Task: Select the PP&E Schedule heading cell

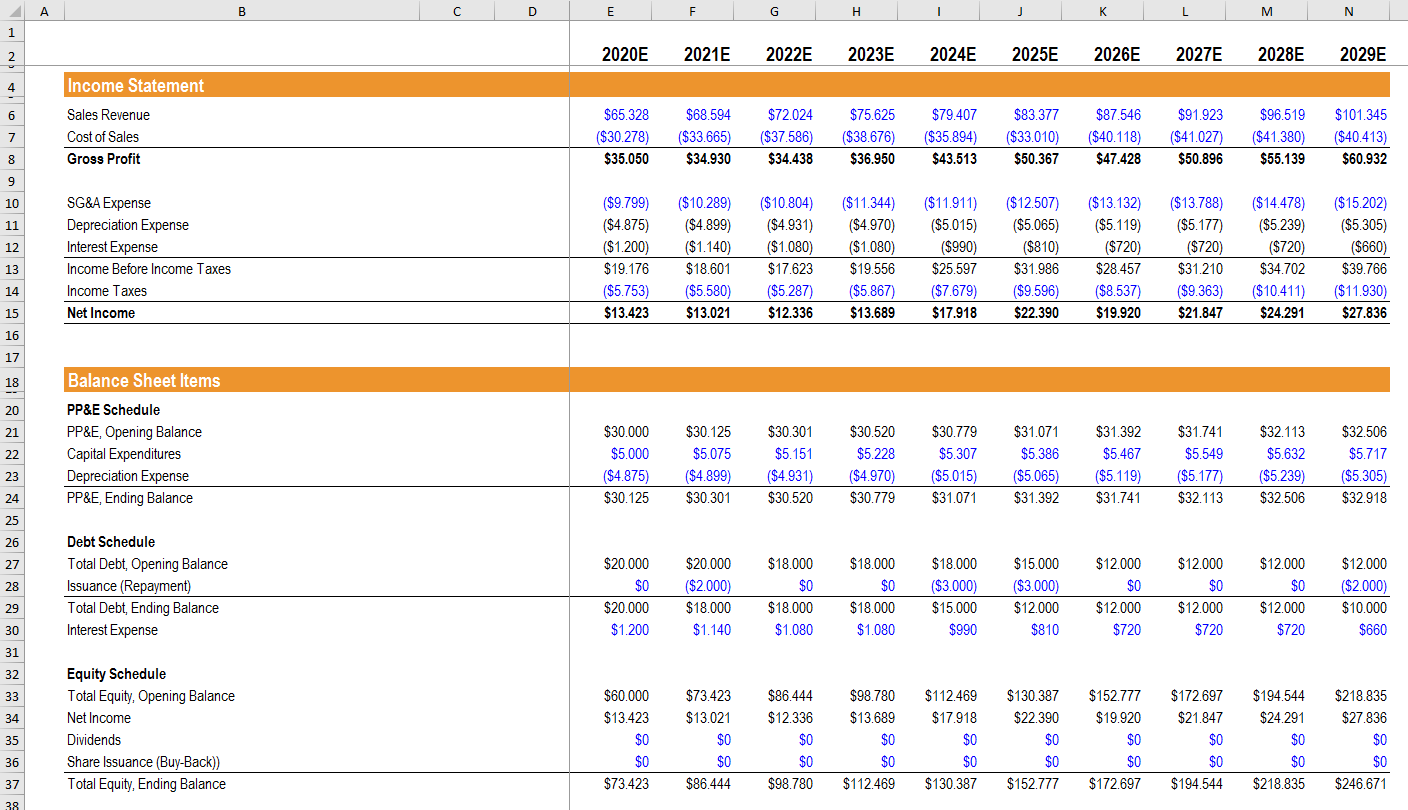Action: point(108,410)
